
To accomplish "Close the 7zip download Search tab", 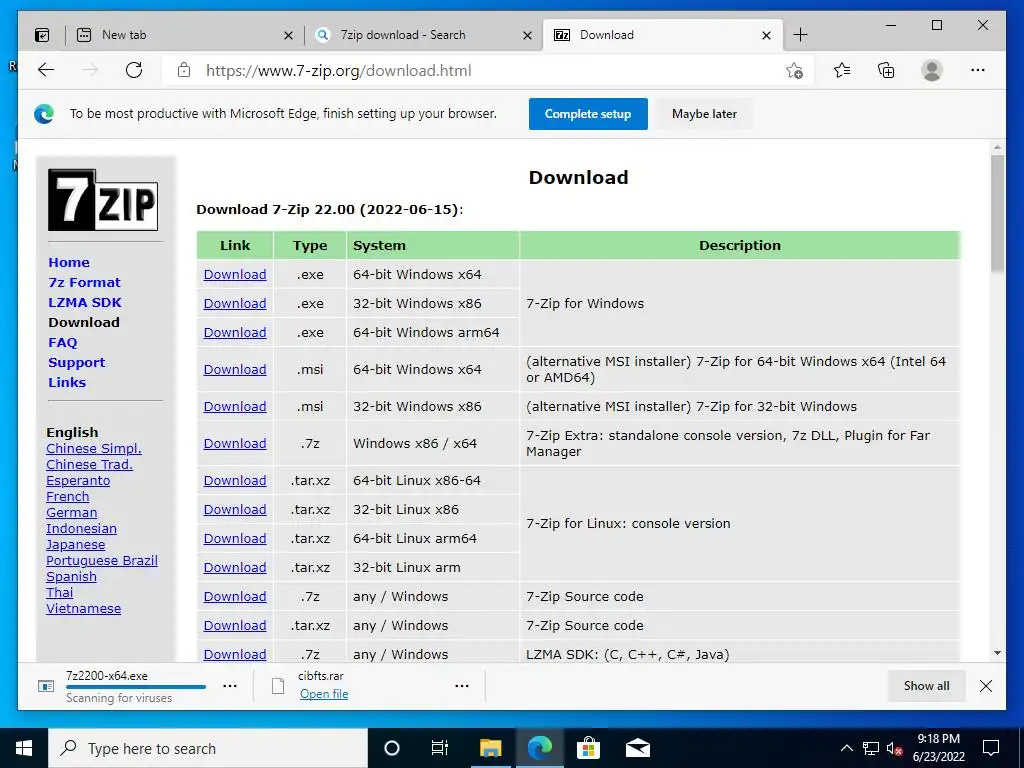I will click(x=528, y=35).
